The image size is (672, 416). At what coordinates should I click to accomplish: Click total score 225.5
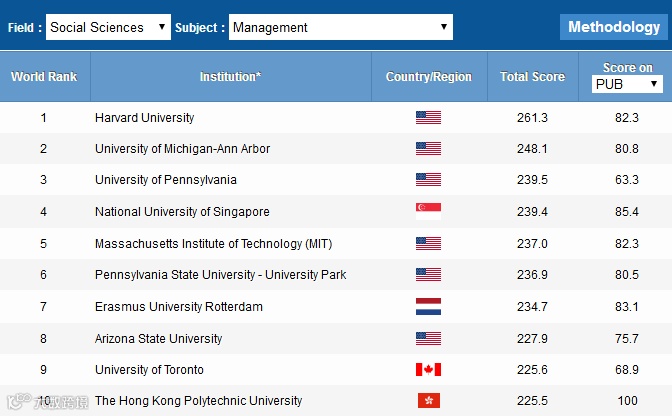pos(532,401)
